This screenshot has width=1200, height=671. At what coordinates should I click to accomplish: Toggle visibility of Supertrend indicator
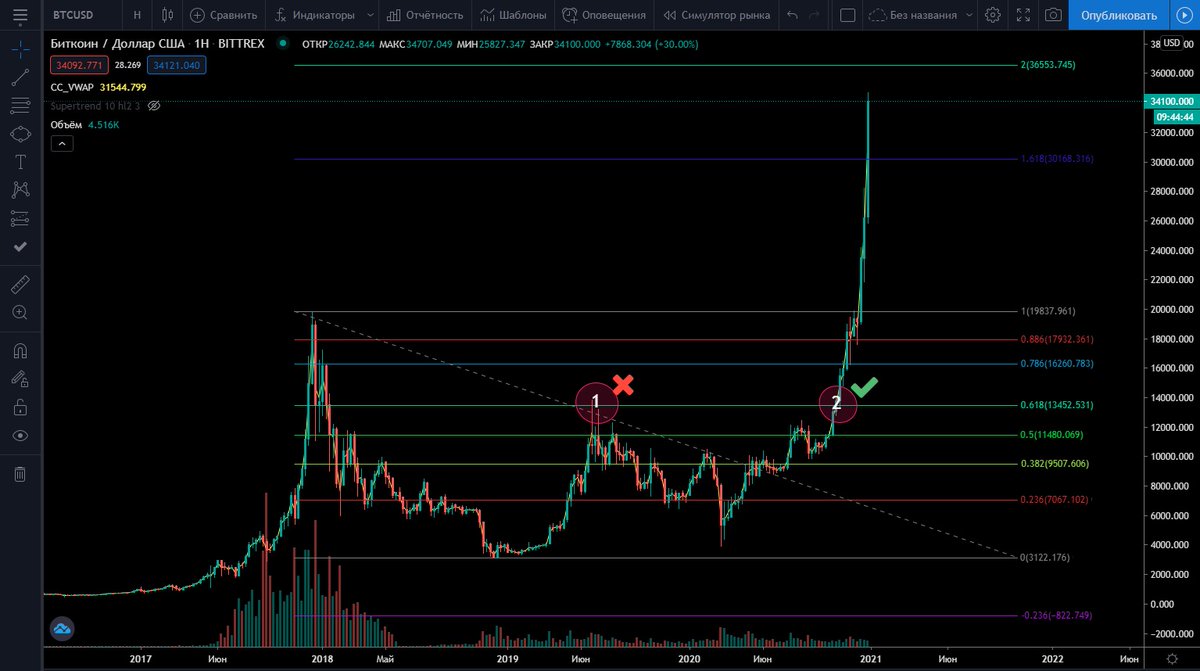[153, 105]
